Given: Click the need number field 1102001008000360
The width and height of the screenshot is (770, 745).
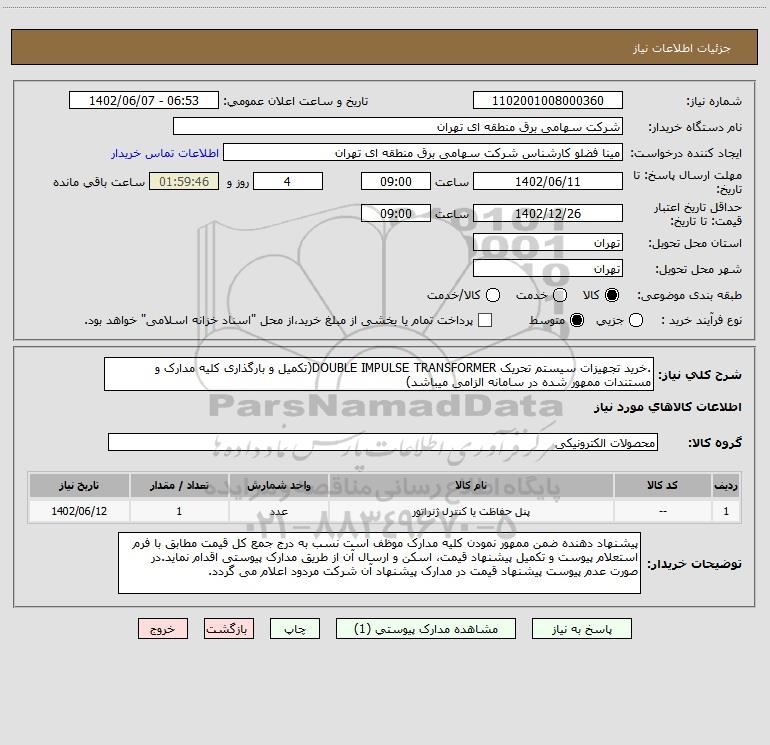Looking at the screenshot, I should point(548,100).
